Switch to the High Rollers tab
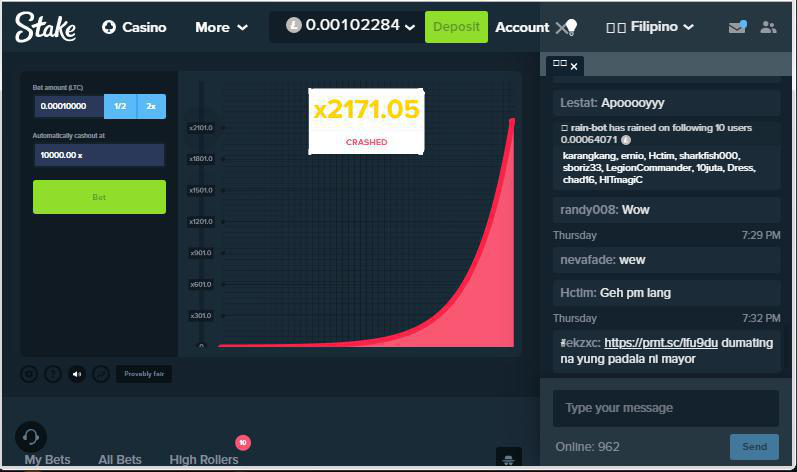 coord(204,459)
